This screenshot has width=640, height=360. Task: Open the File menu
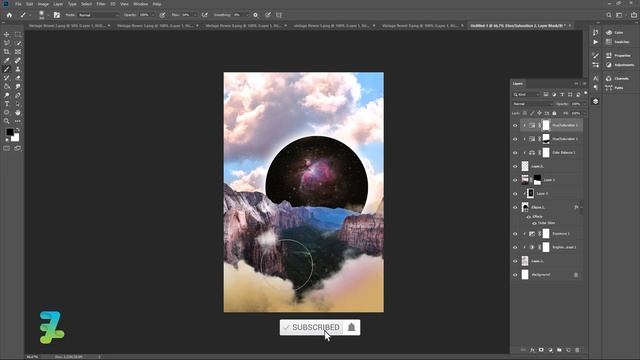pyautogui.click(x=18, y=4)
